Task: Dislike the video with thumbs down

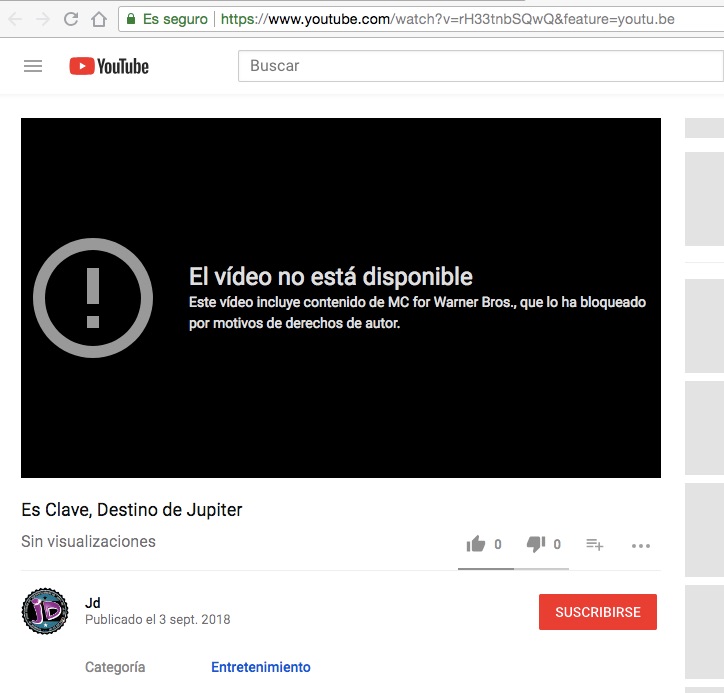Action: (536, 544)
